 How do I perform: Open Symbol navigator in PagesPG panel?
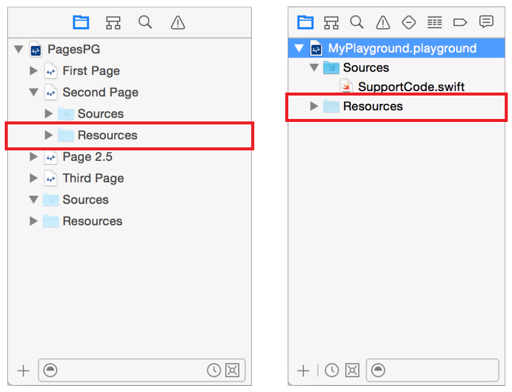point(113,23)
